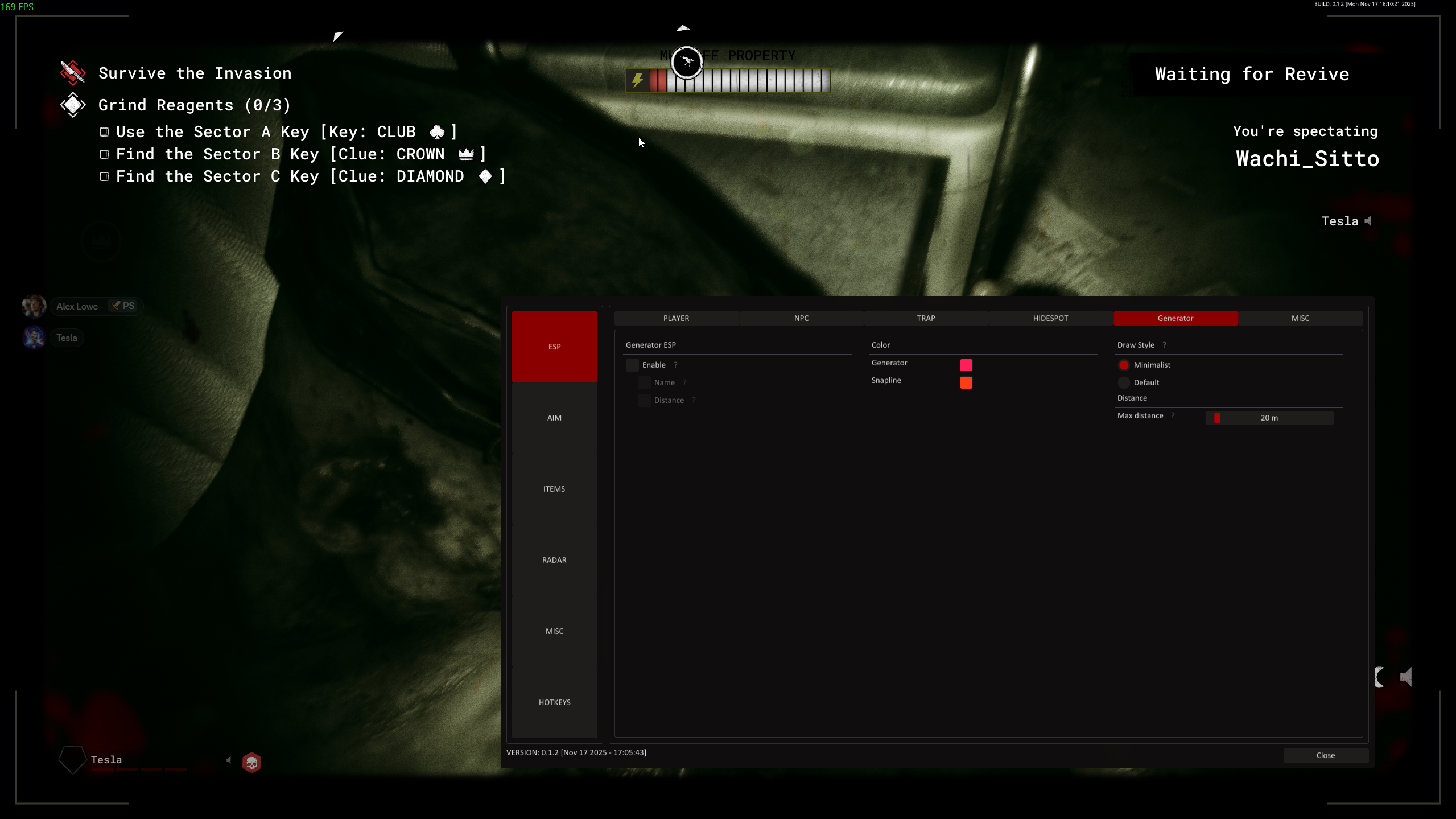The height and width of the screenshot is (819, 1456).
Task: Select the Default draw style
Action: tap(1124, 382)
